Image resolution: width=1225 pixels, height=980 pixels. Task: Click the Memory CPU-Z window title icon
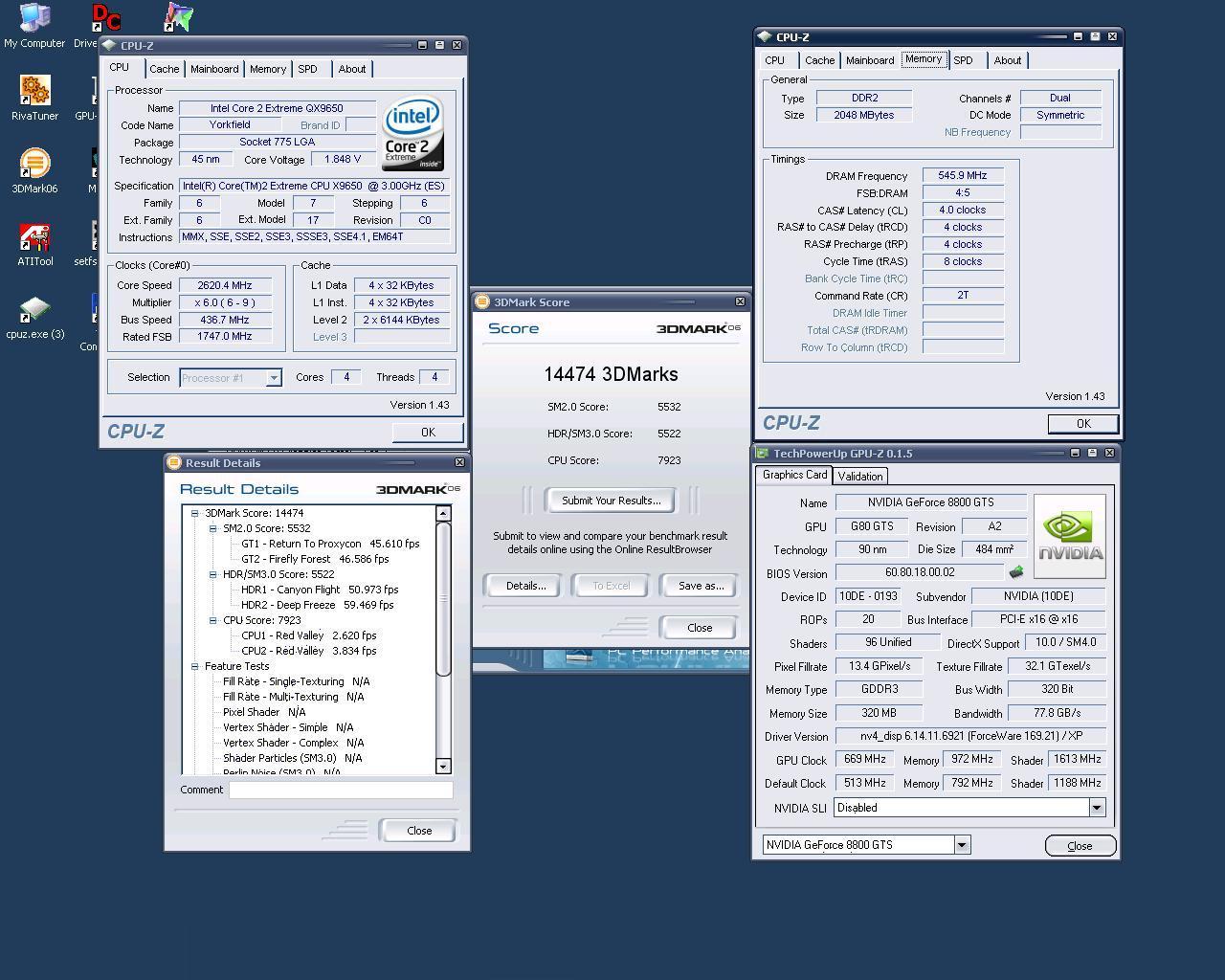[765, 36]
